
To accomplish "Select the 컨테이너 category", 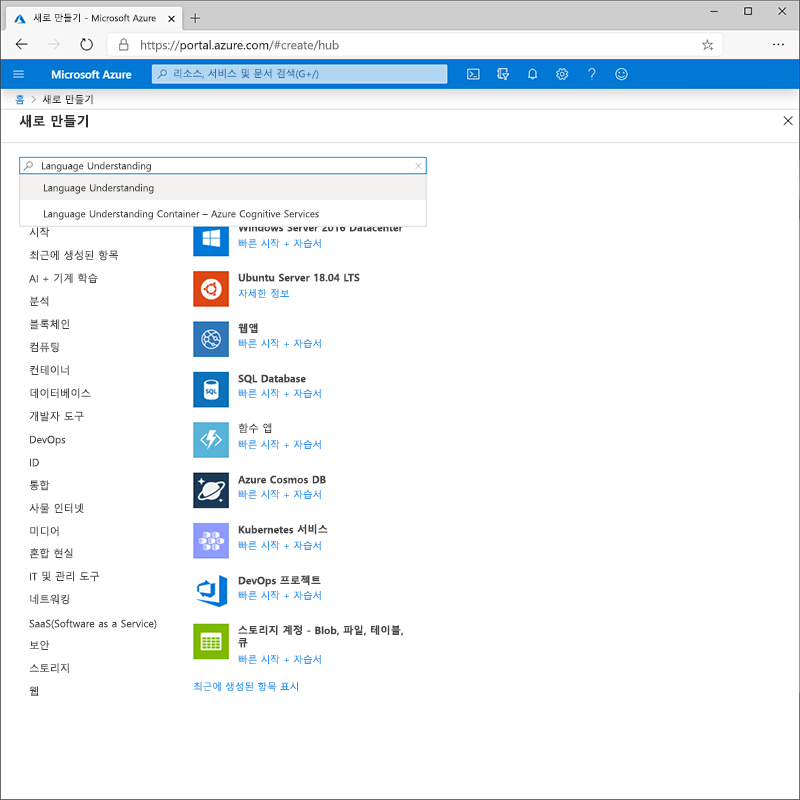I will [49, 370].
